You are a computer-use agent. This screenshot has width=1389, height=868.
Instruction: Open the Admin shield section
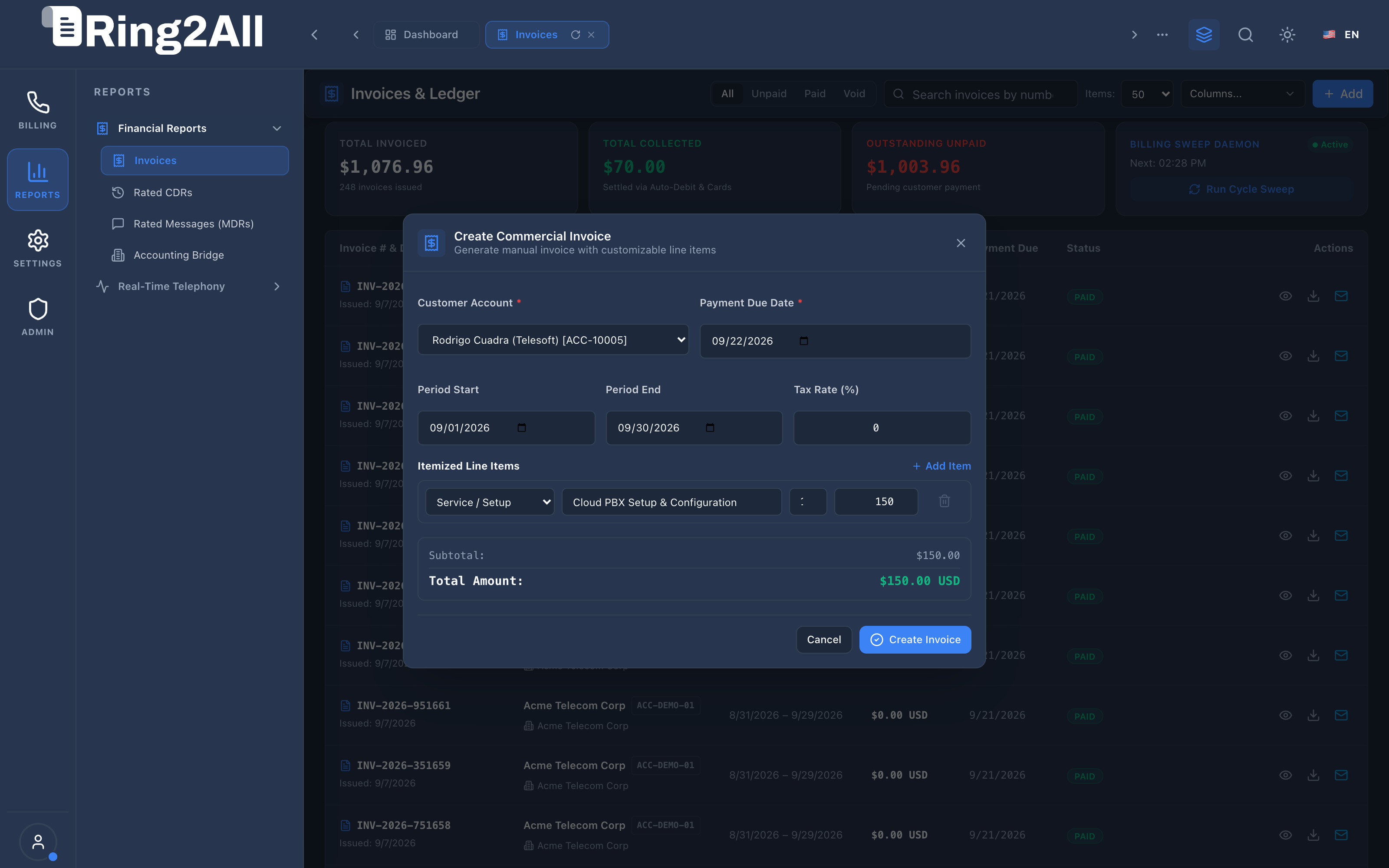tap(37, 317)
